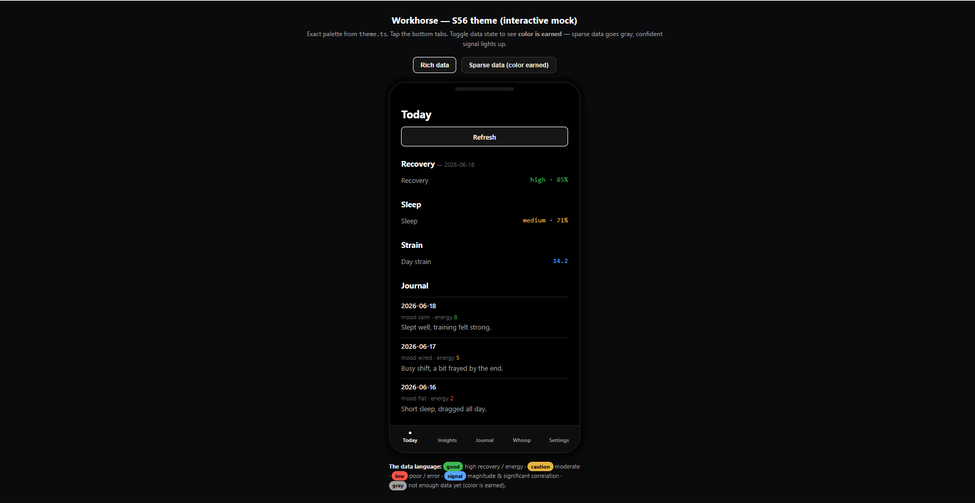Open the Settings bottom tab

559,438
